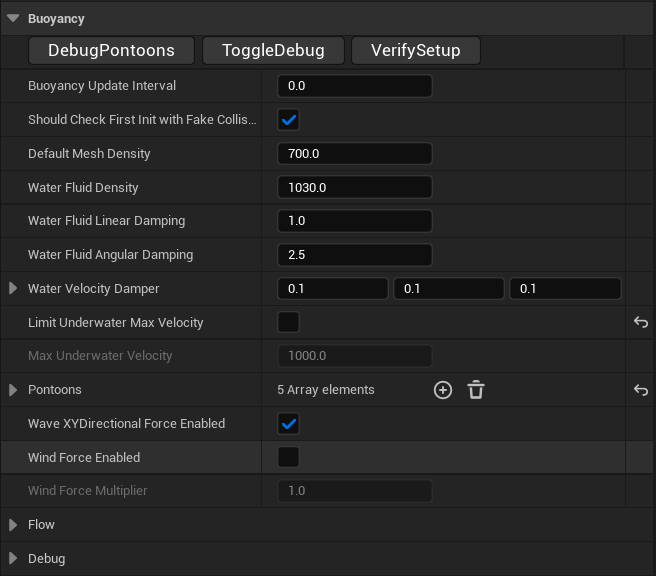Toggle Should Check First Init with Fake Collision
The height and width of the screenshot is (576, 656).
point(289,120)
